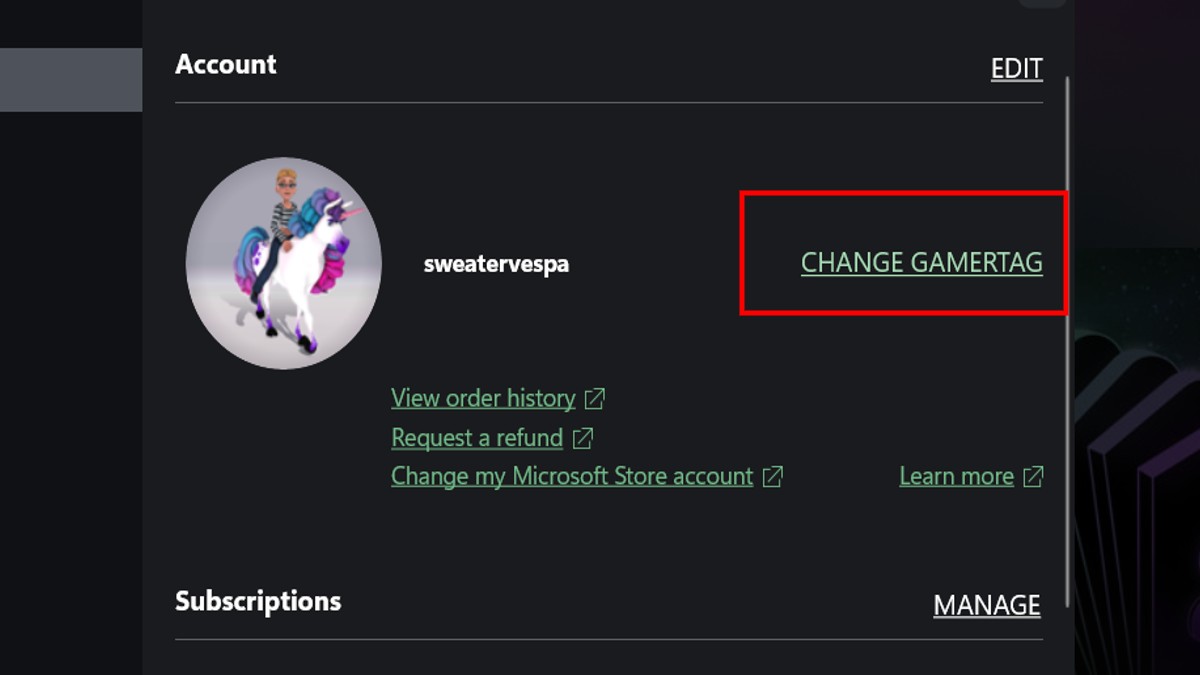The width and height of the screenshot is (1200, 675).
Task: Click the unicorn avatar profile picture
Action: tap(285, 263)
